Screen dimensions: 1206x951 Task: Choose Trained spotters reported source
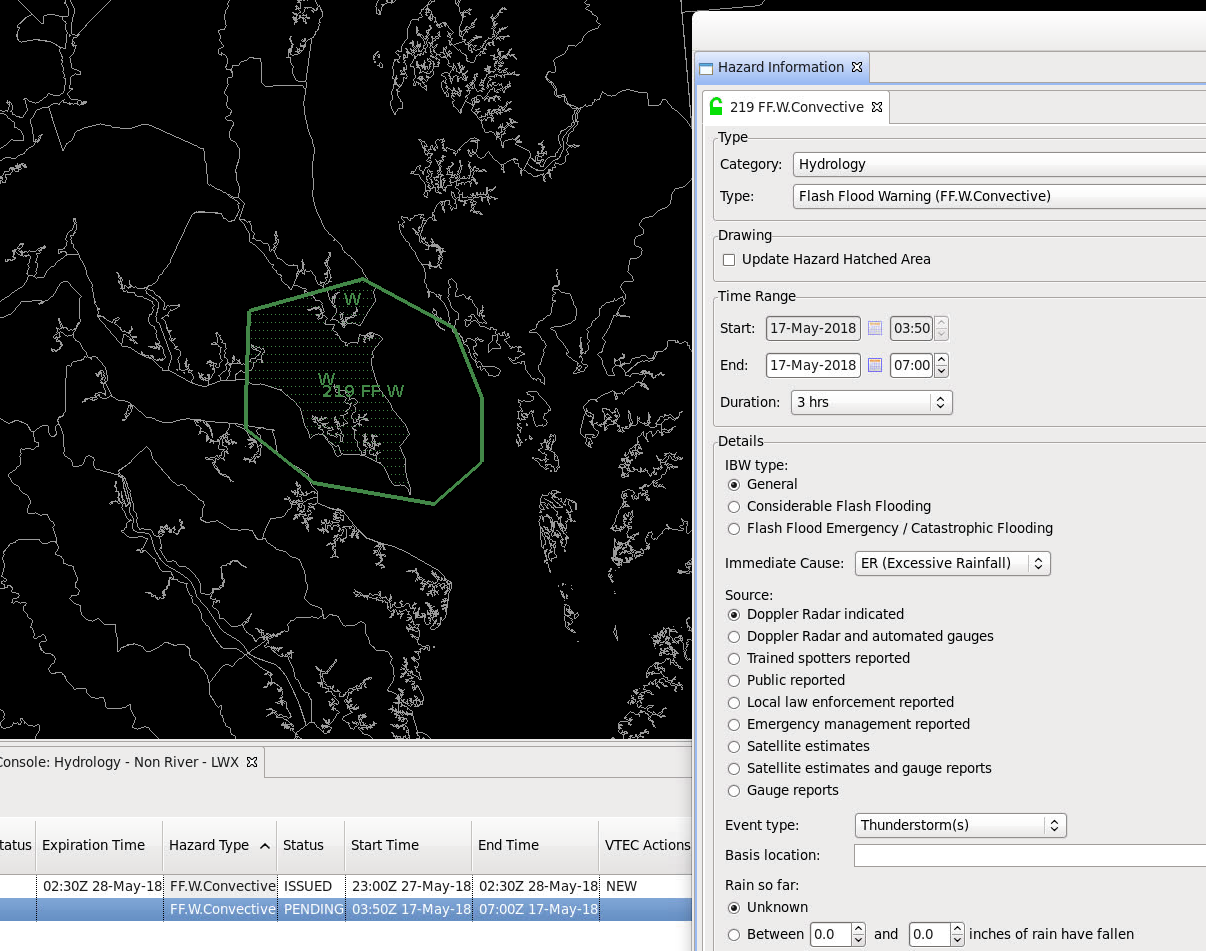click(x=734, y=659)
